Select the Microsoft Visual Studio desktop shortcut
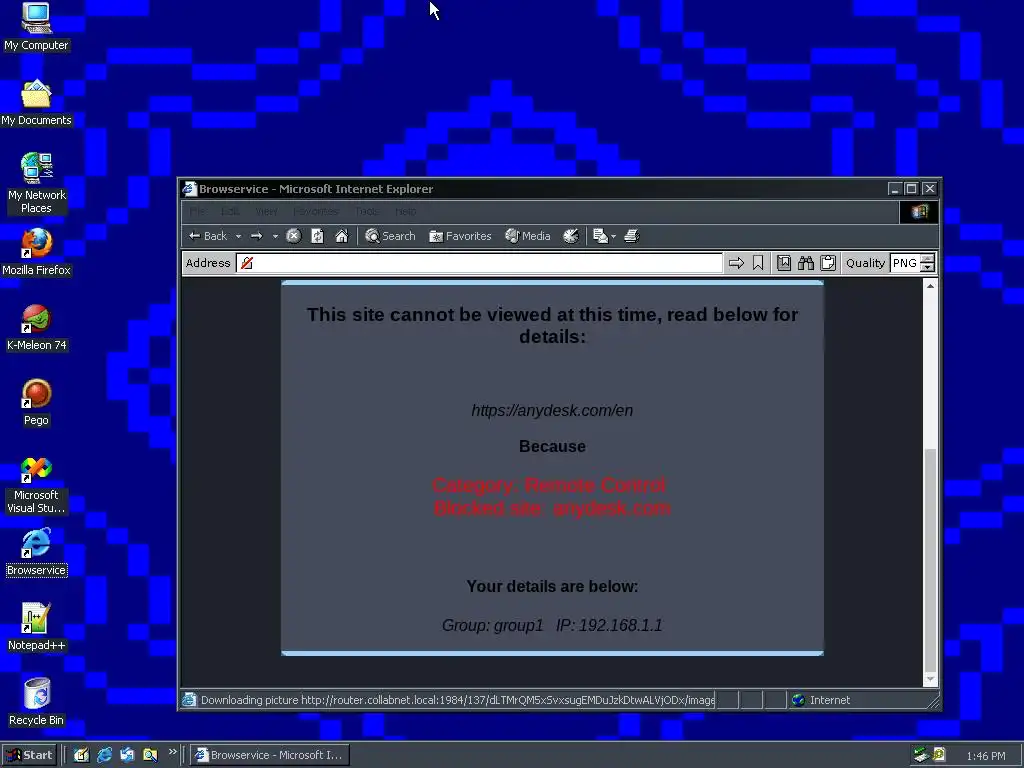This screenshot has height=768, width=1024. (36, 485)
